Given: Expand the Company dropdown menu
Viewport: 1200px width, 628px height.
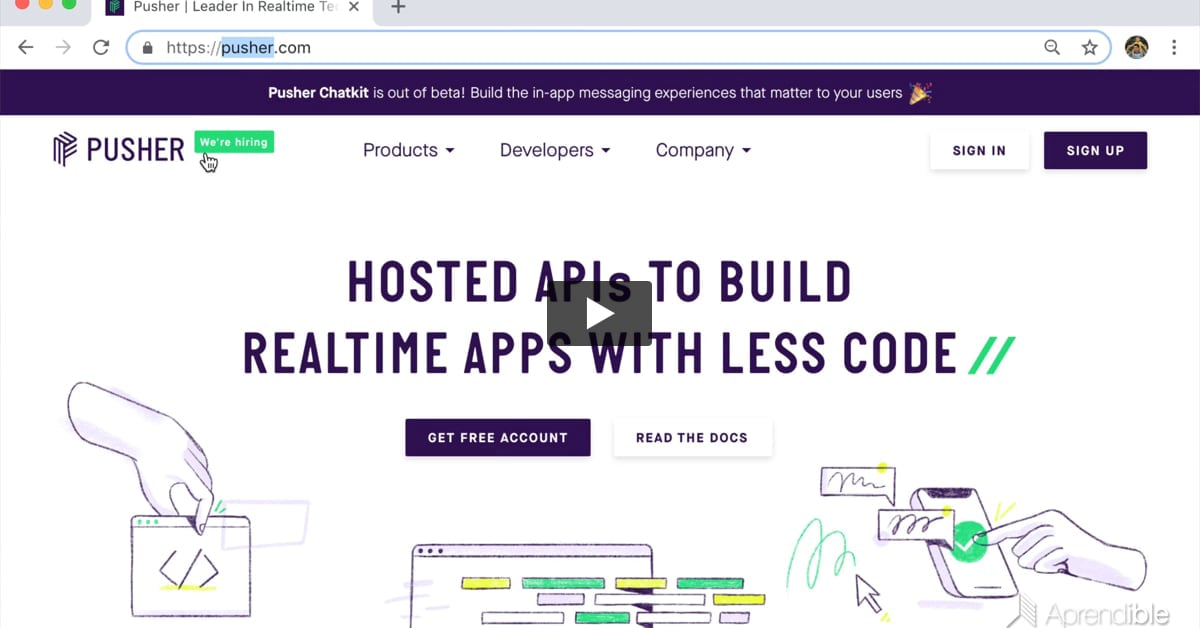Looking at the screenshot, I should pos(703,150).
